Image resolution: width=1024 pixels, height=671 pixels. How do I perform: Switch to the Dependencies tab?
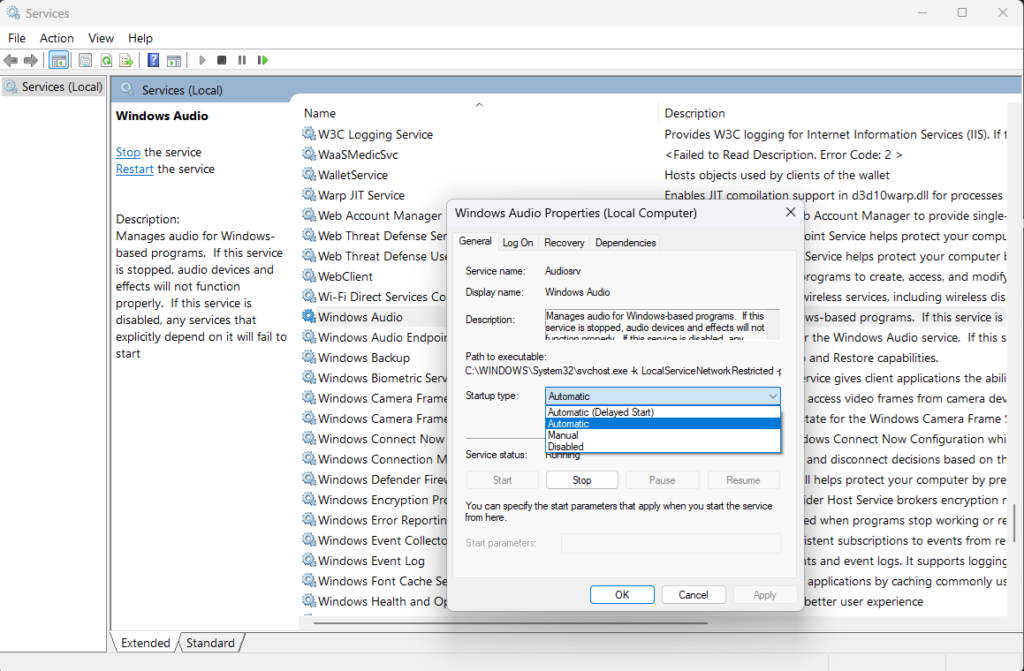(626, 242)
